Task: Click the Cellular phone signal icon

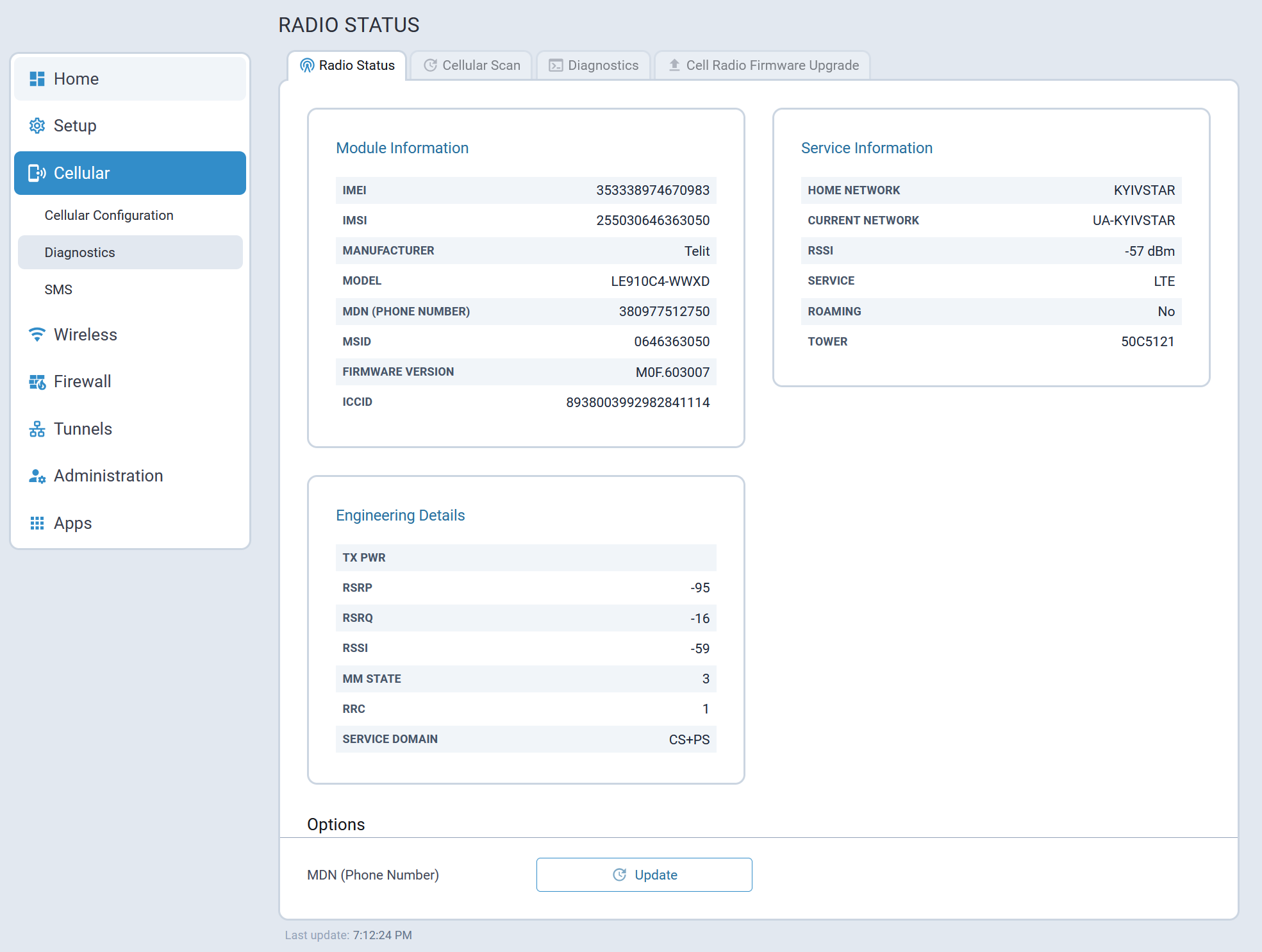Action: (x=37, y=173)
